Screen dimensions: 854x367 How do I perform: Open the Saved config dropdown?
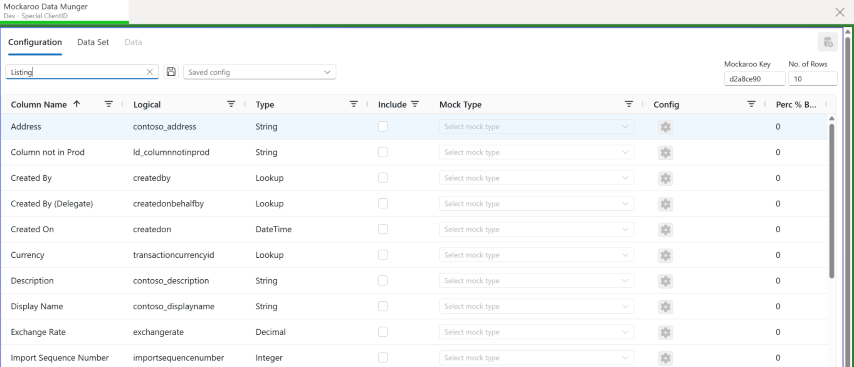click(x=259, y=72)
